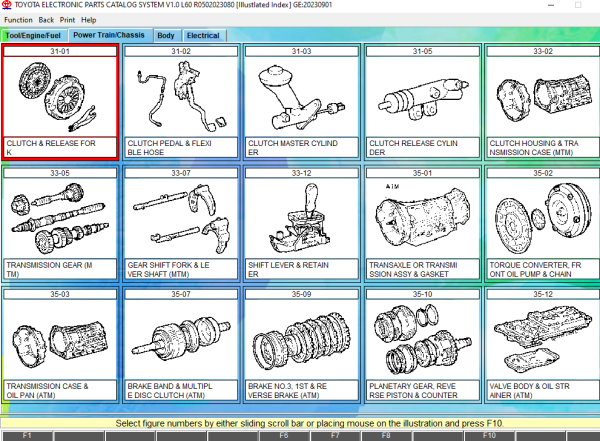Click figure number label 35-10
600x441 pixels.
[422, 294]
